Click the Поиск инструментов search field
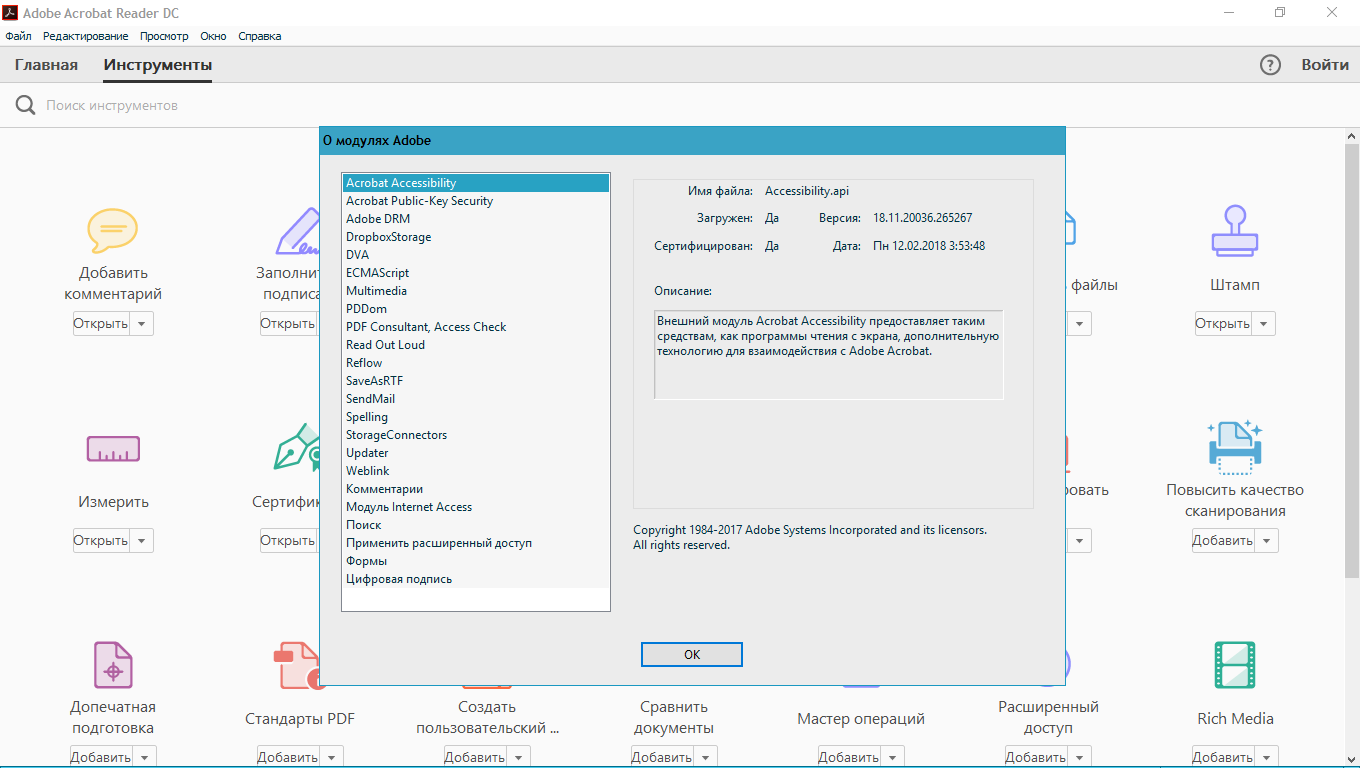Screen dimensions: 1360x768 112,105
